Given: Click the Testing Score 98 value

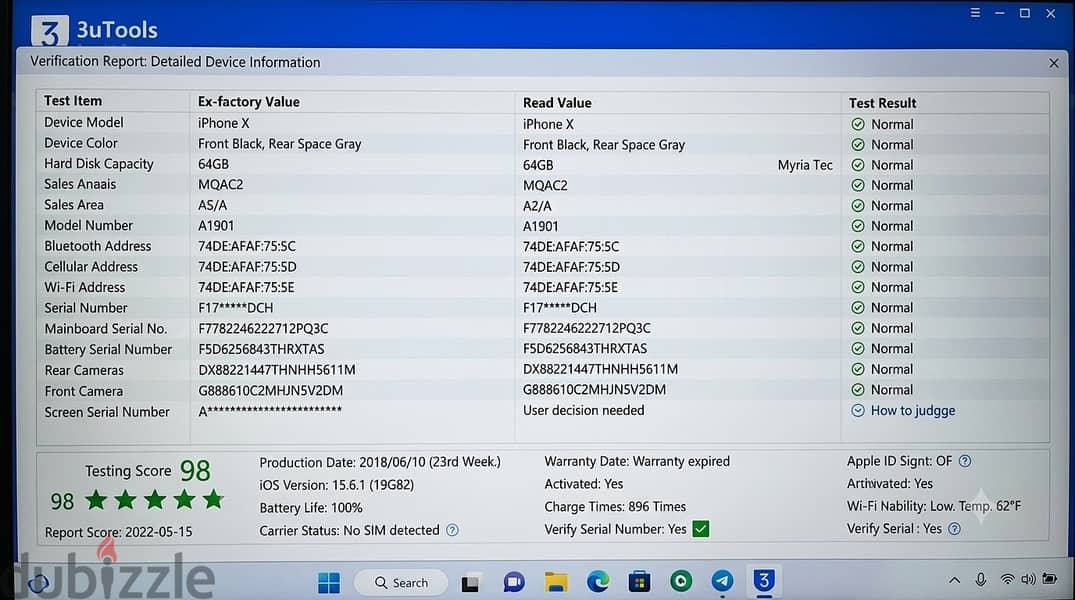Looking at the screenshot, I should [195, 470].
